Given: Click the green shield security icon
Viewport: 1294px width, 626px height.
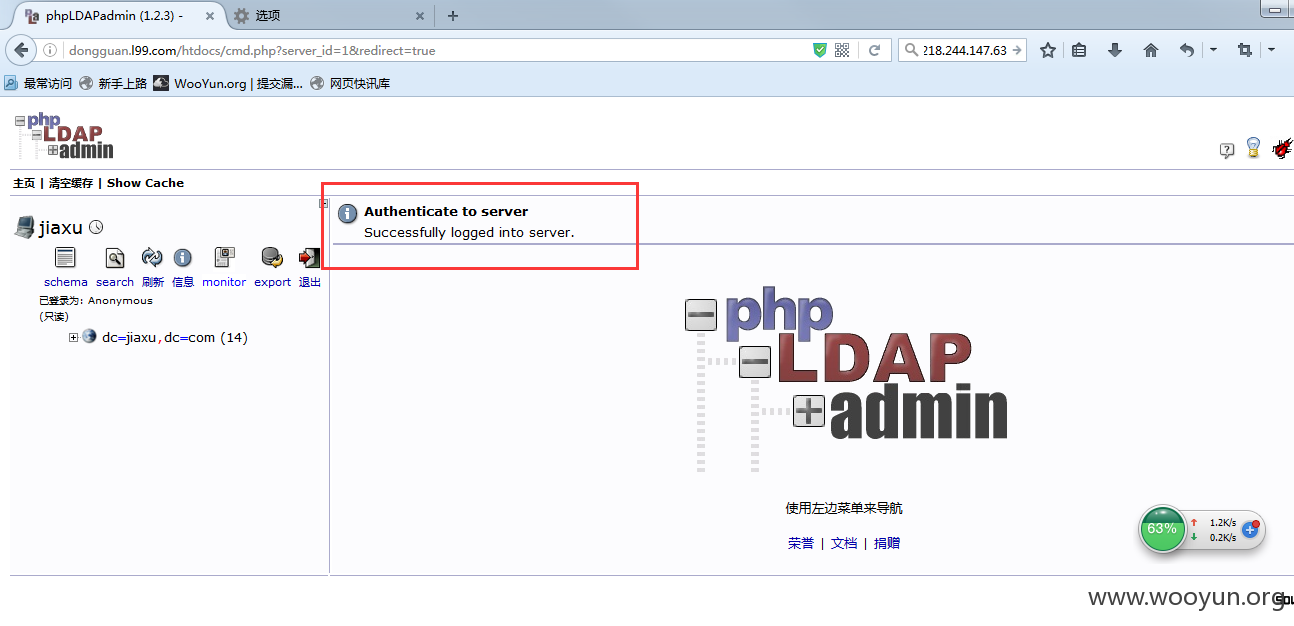Looking at the screenshot, I should pyautogui.click(x=820, y=50).
